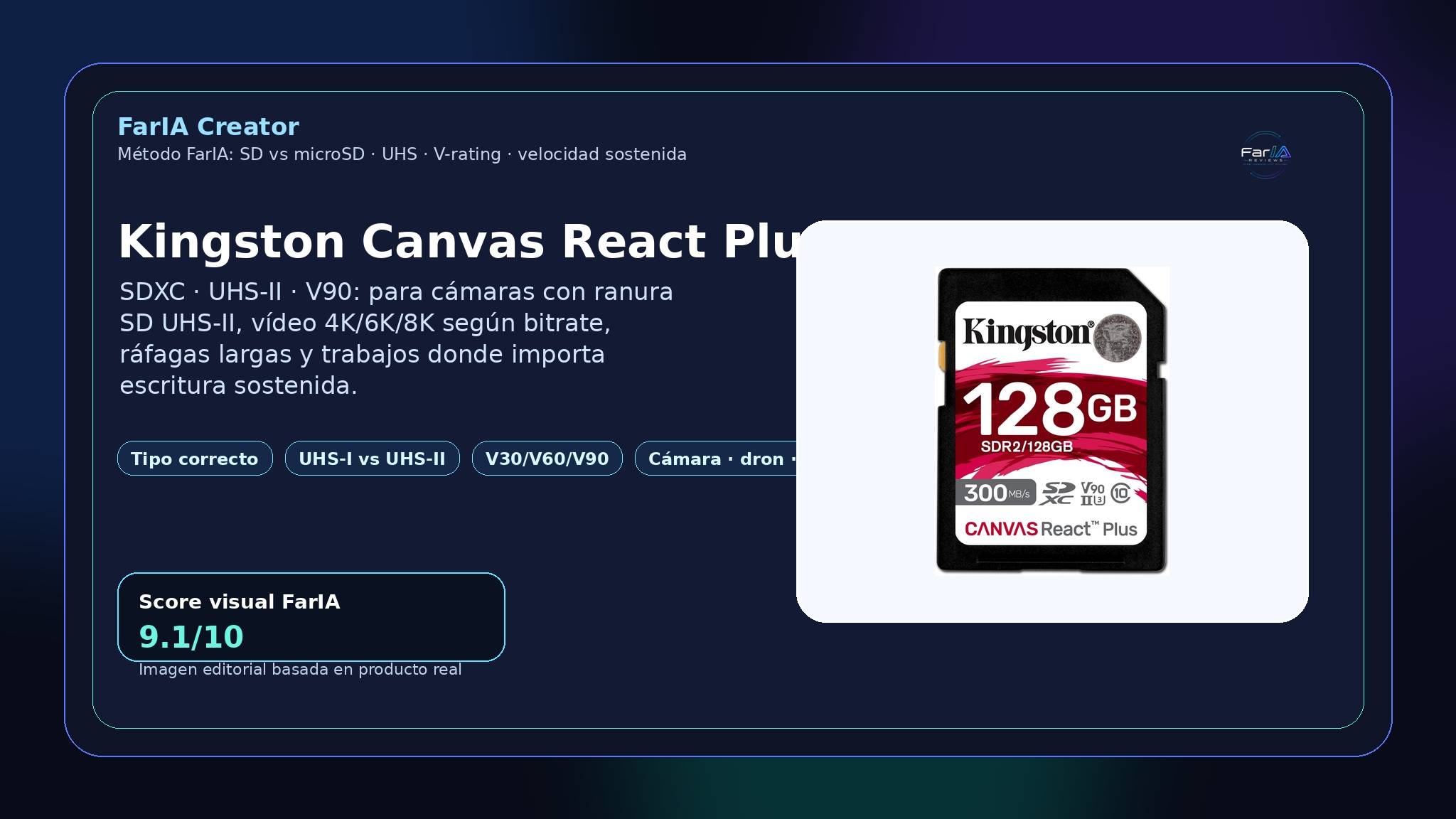Click the 'SDXC · UHS-II · V90' description paragraph
1456x819 pixels.
396,338
